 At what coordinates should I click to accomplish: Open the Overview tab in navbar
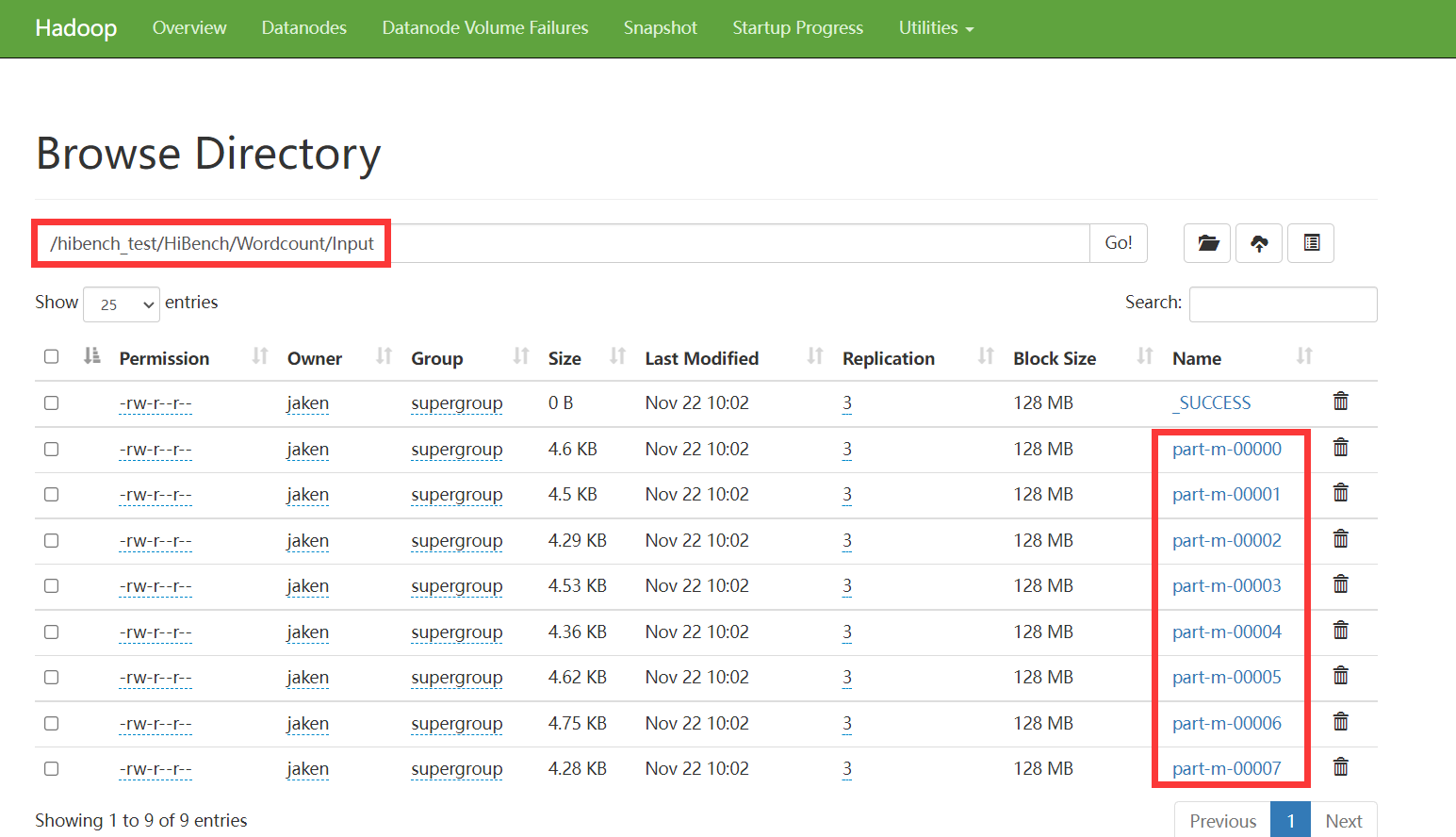click(x=189, y=28)
